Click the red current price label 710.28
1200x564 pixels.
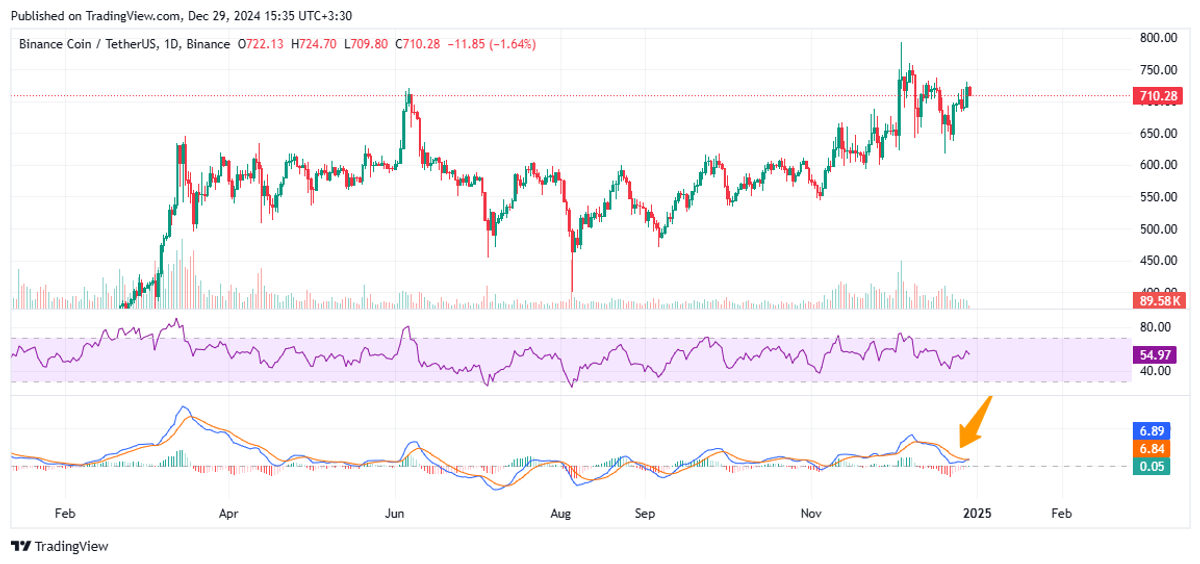(1158, 96)
